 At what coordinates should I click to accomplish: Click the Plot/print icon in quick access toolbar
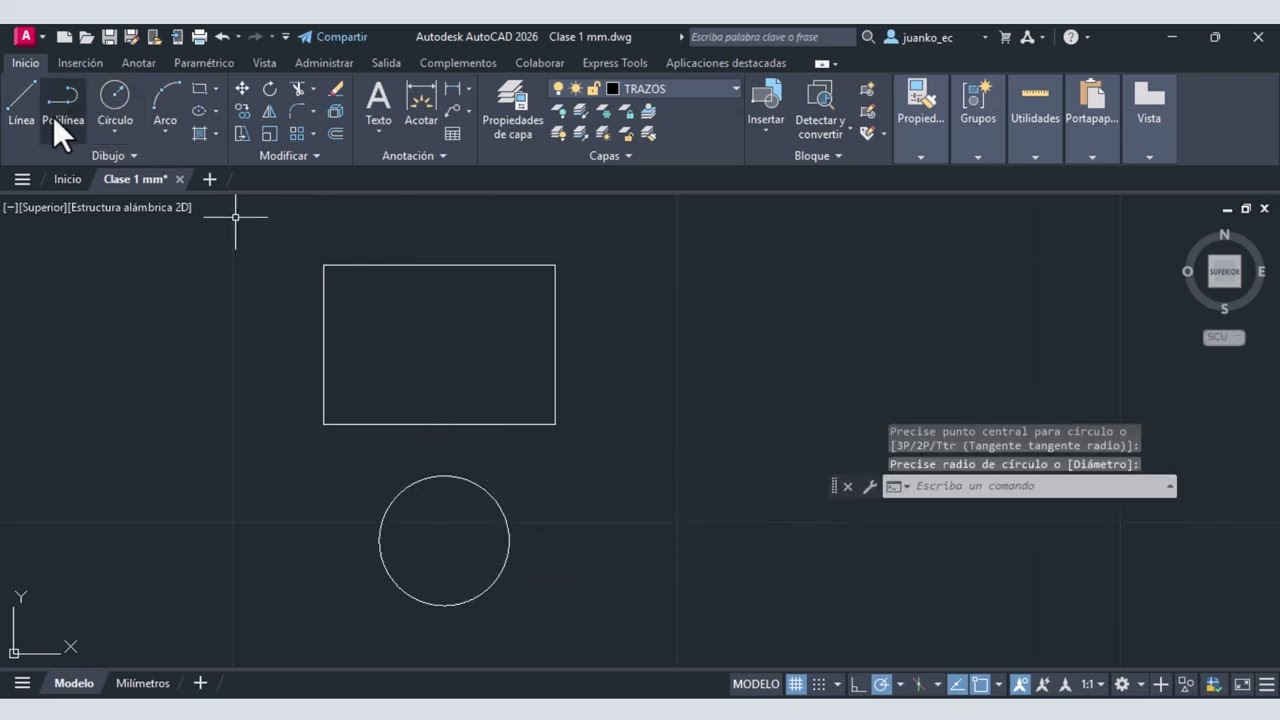coord(199,37)
